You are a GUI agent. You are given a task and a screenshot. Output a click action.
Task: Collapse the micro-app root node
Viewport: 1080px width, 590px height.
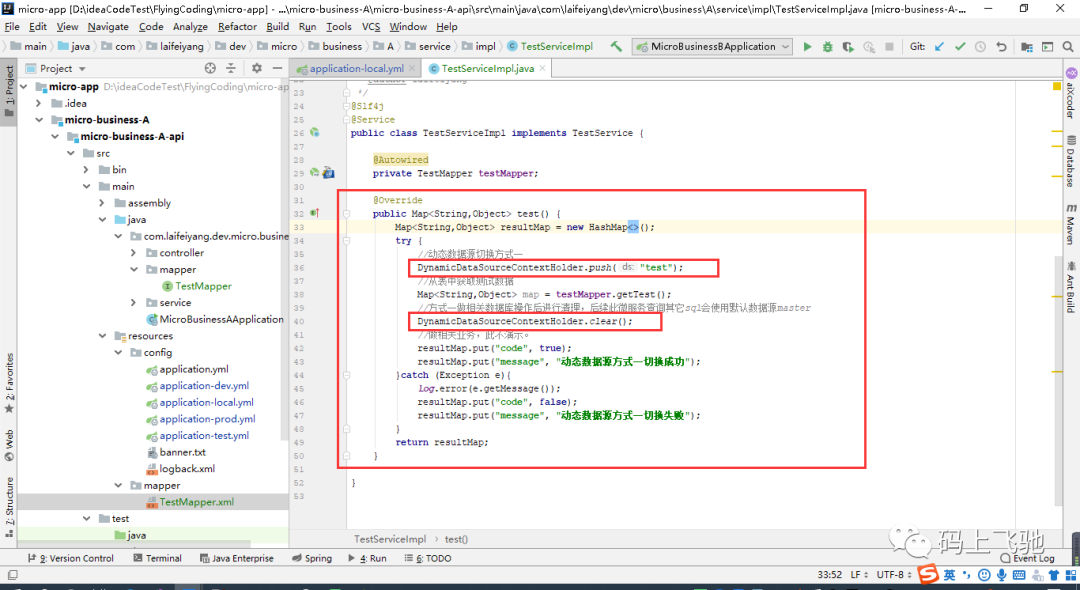point(25,87)
